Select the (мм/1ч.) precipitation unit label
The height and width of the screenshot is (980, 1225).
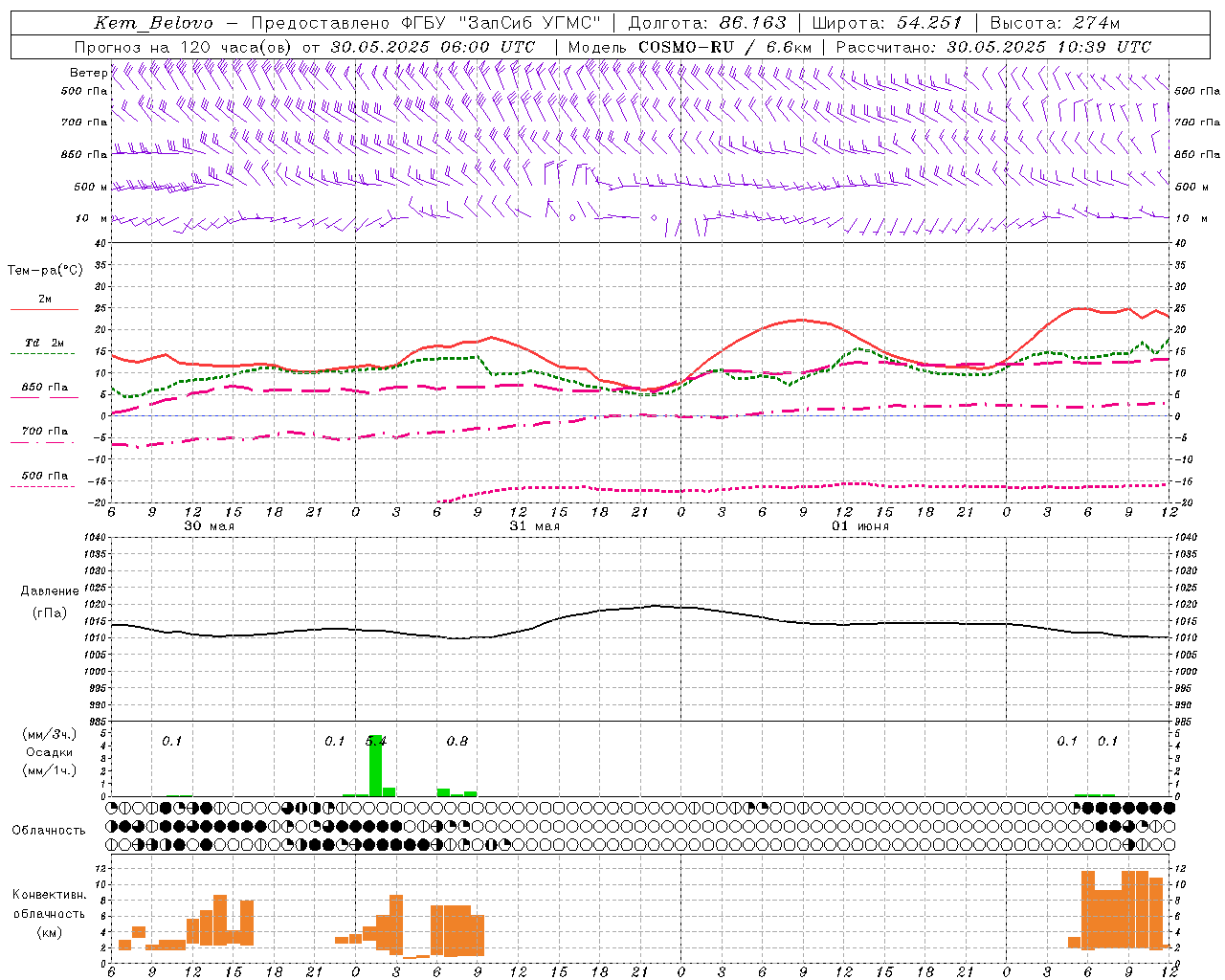tap(48, 770)
